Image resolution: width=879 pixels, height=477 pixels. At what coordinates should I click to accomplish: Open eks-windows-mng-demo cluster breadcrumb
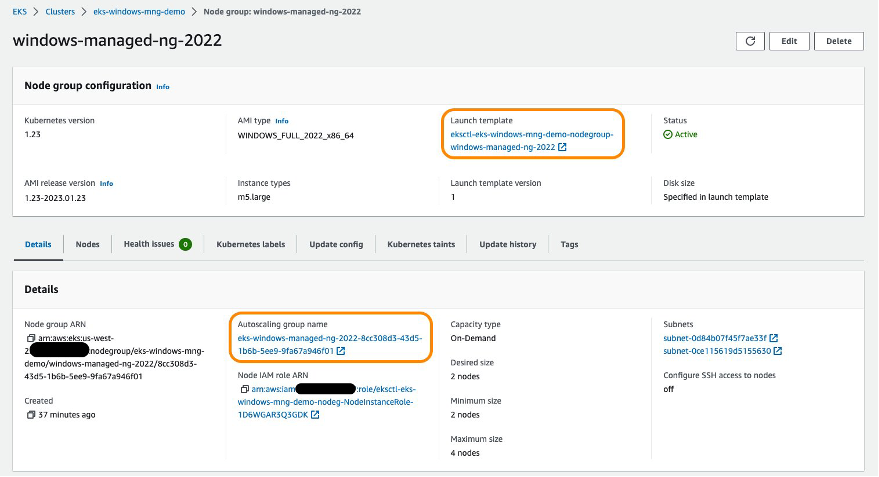tap(139, 12)
